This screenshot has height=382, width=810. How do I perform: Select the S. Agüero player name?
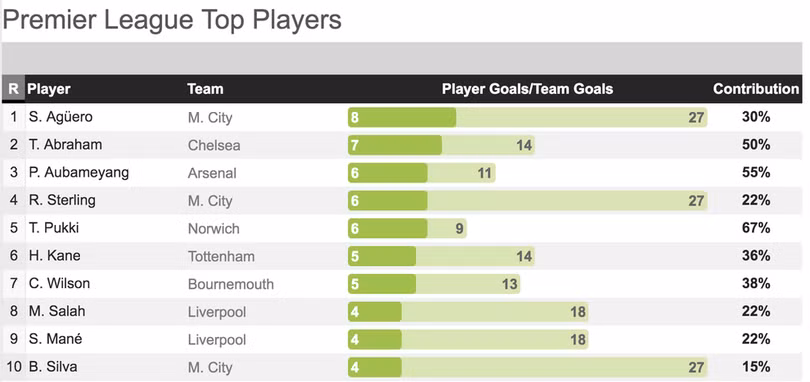(60, 117)
